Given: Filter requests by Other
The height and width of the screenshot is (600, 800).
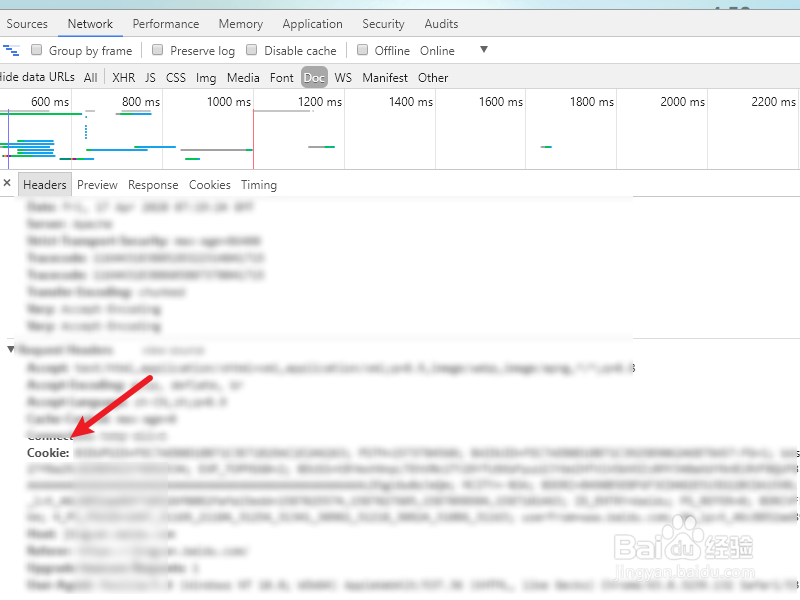Looking at the screenshot, I should [433, 78].
